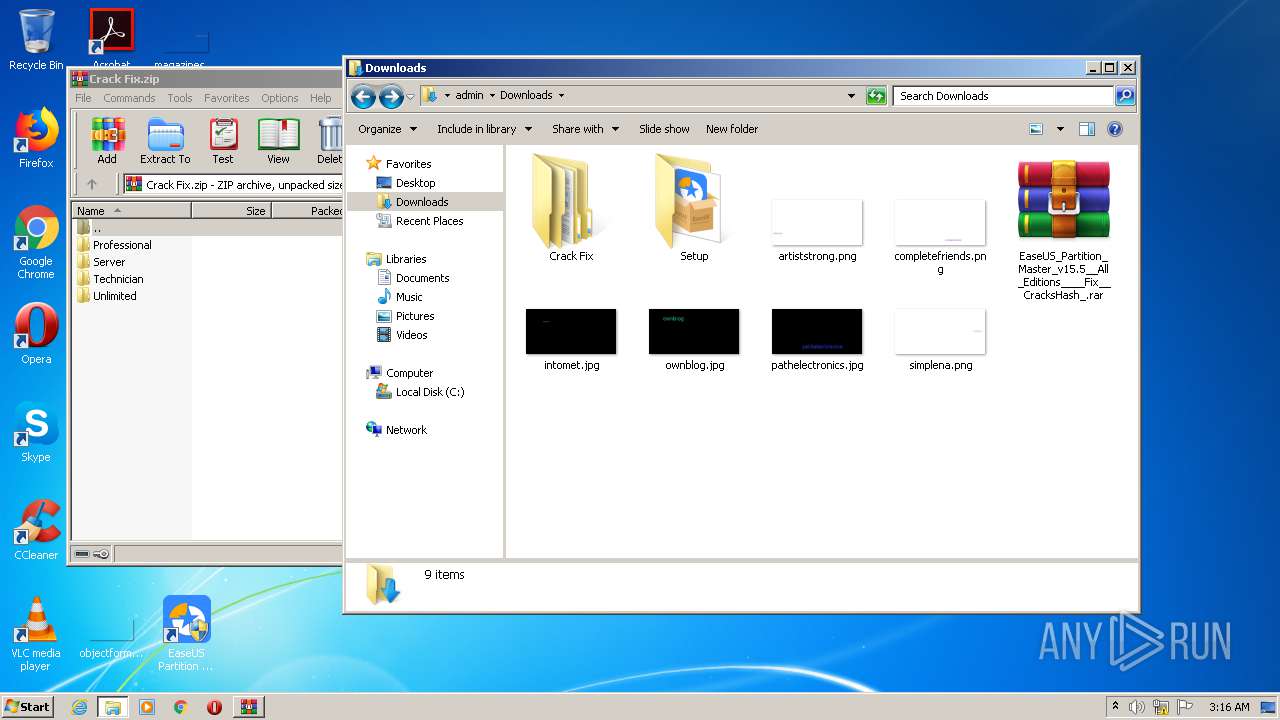Sort by Size column in WinRAR
The height and width of the screenshot is (720, 1280).
coord(231,211)
